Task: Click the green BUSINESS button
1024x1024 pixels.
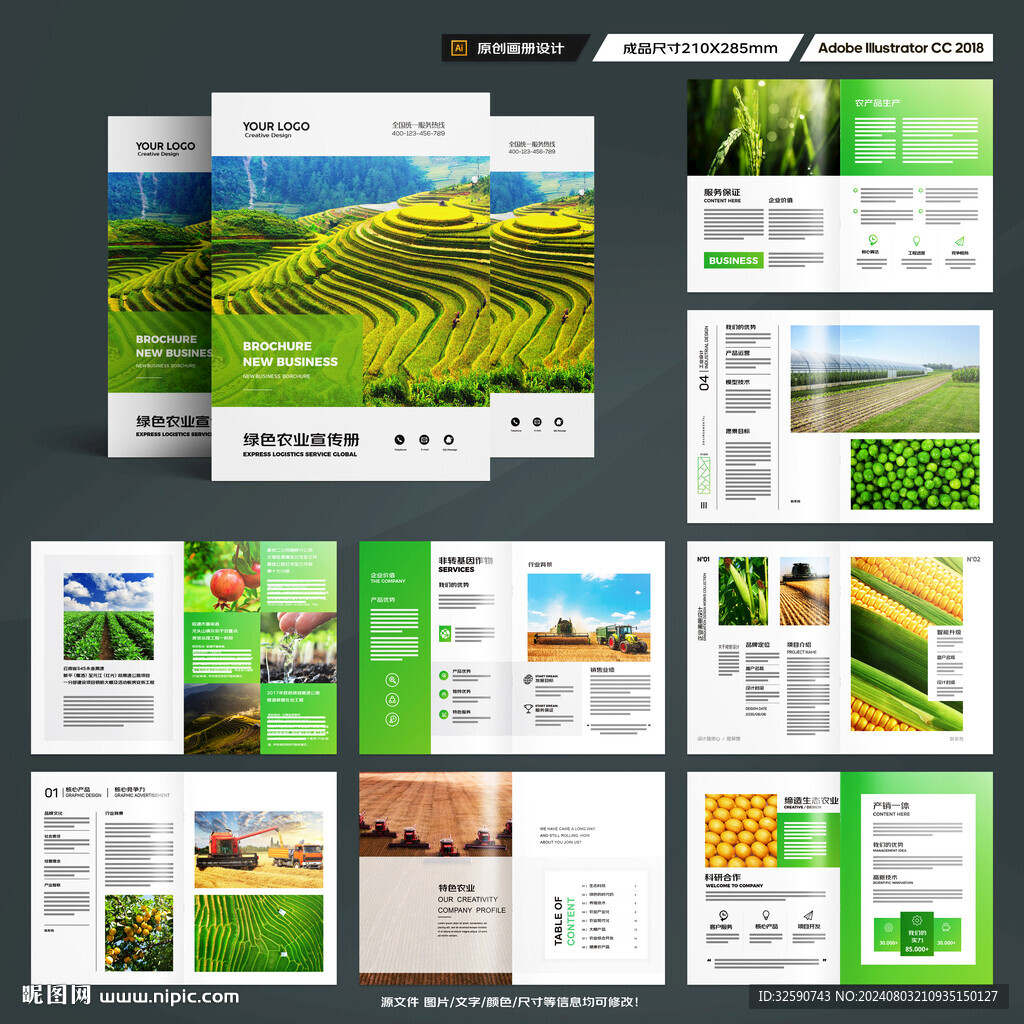Action: tap(733, 260)
